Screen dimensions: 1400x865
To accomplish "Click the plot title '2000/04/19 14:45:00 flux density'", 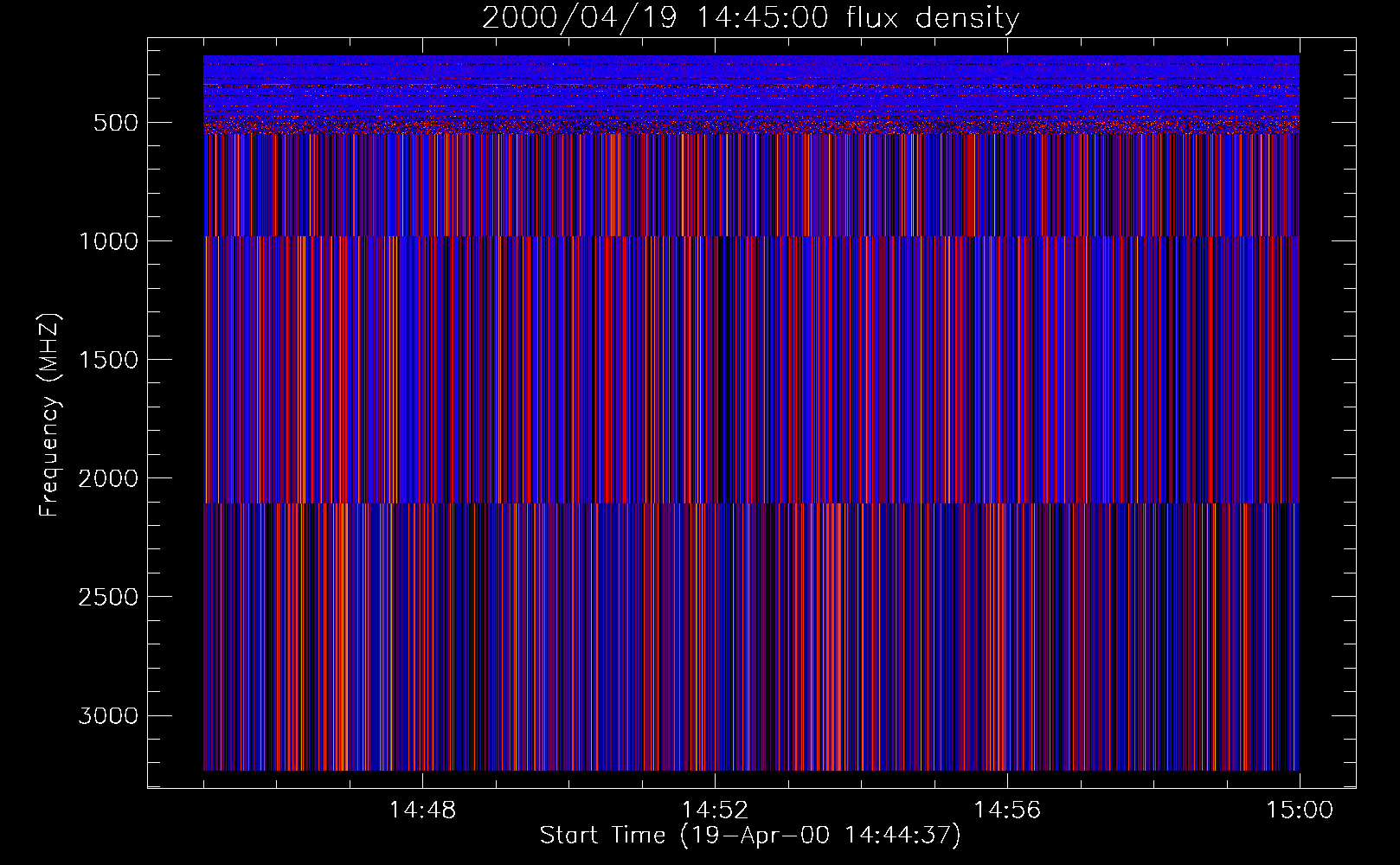I will click(750, 18).
